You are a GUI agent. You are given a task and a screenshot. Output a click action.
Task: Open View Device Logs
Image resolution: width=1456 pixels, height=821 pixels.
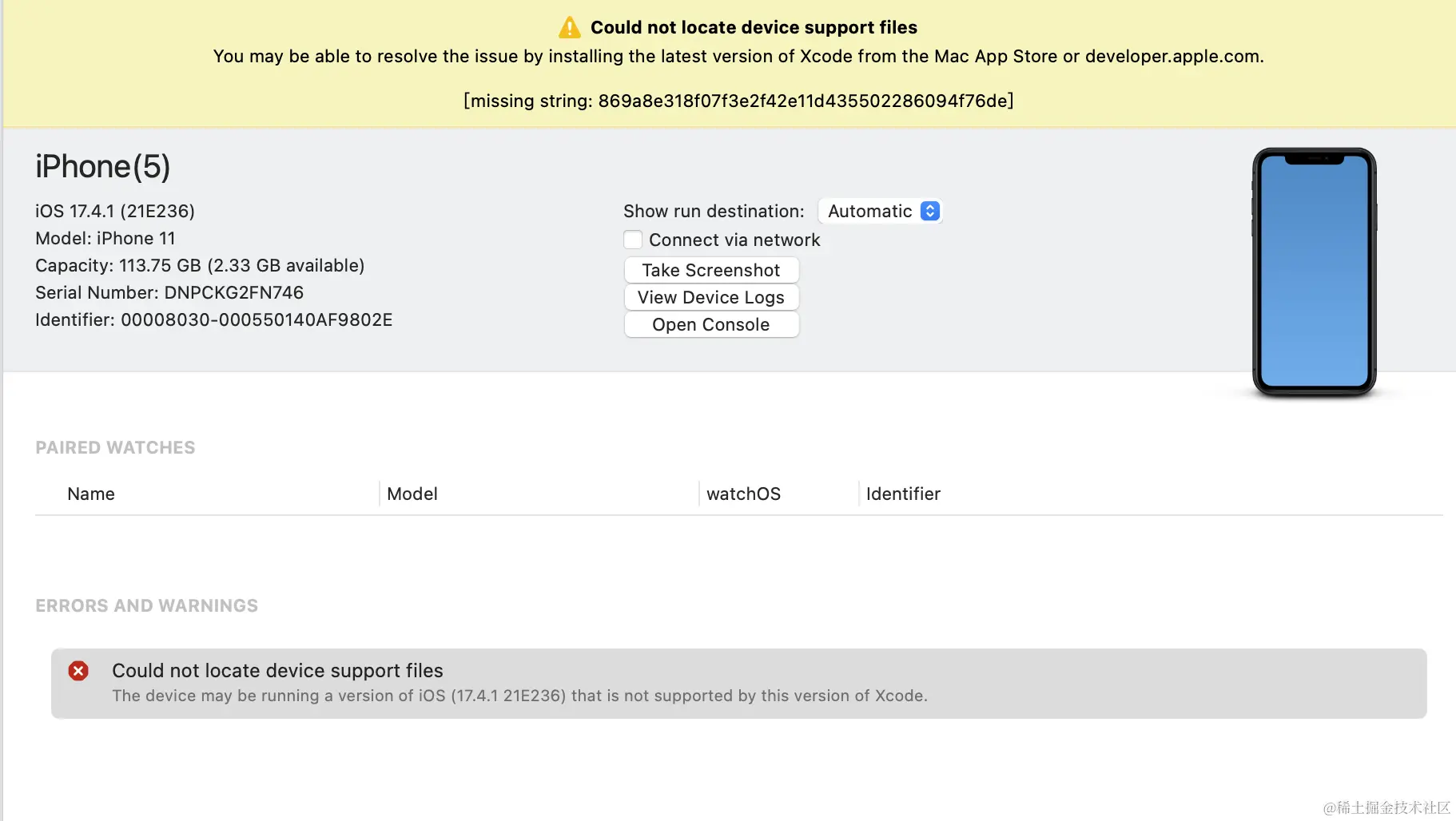point(711,297)
